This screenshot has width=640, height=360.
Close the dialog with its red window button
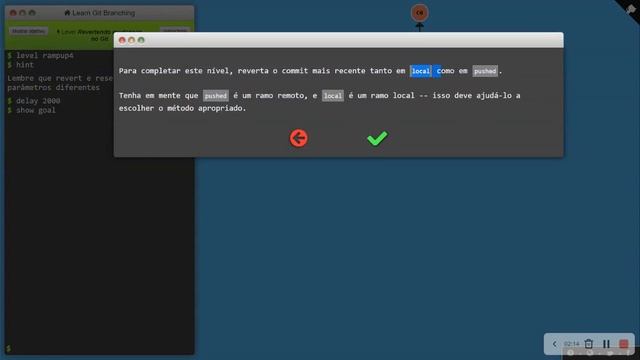[122, 40]
